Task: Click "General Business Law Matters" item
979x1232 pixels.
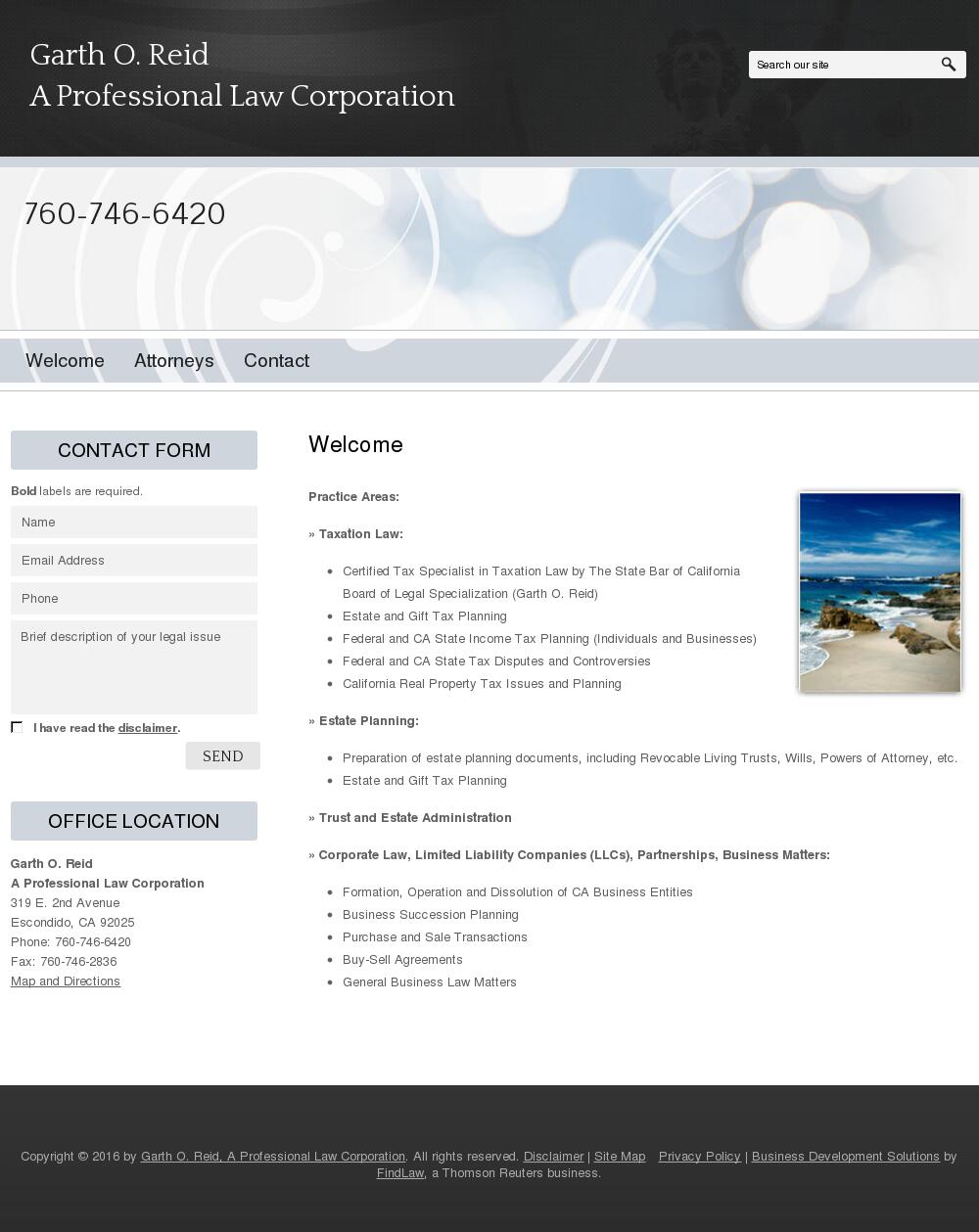Action: (x=430, y=982)
